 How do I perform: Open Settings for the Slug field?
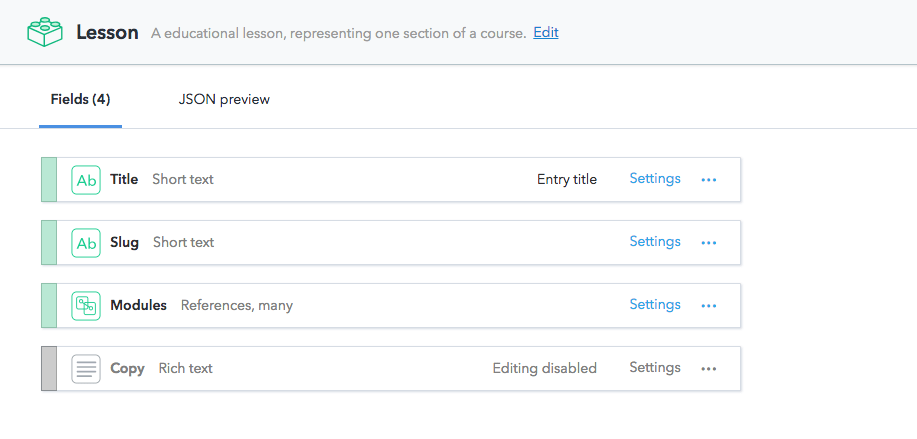coord(655,242)
